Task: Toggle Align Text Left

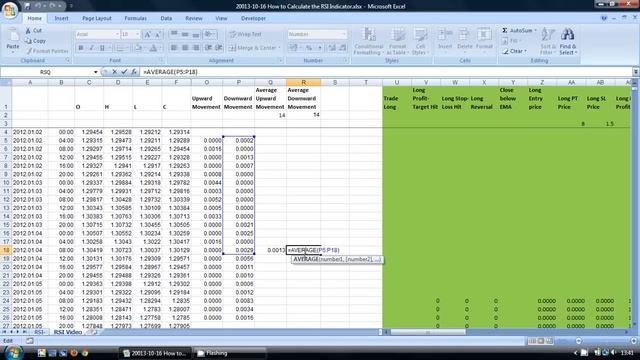Action: pyautogui.click(x=174, y=48)
